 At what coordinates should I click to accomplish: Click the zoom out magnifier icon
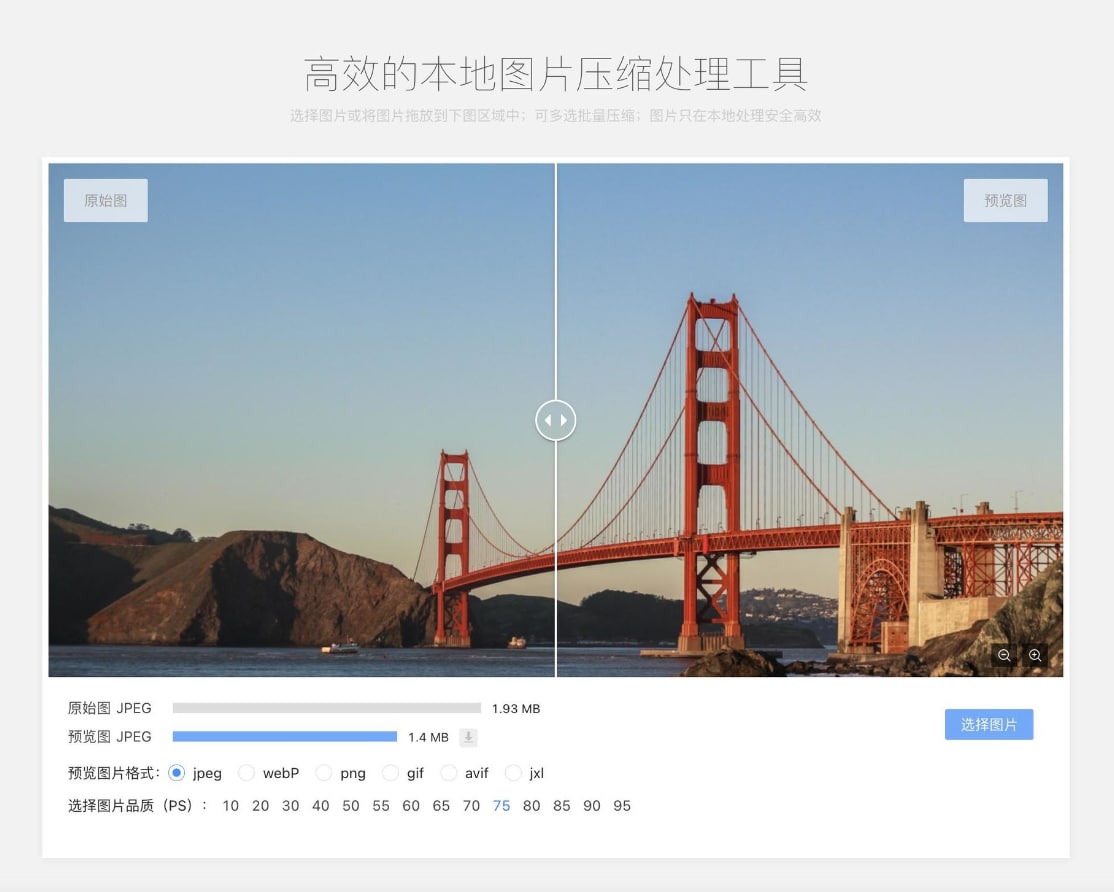coord(1004,656)
